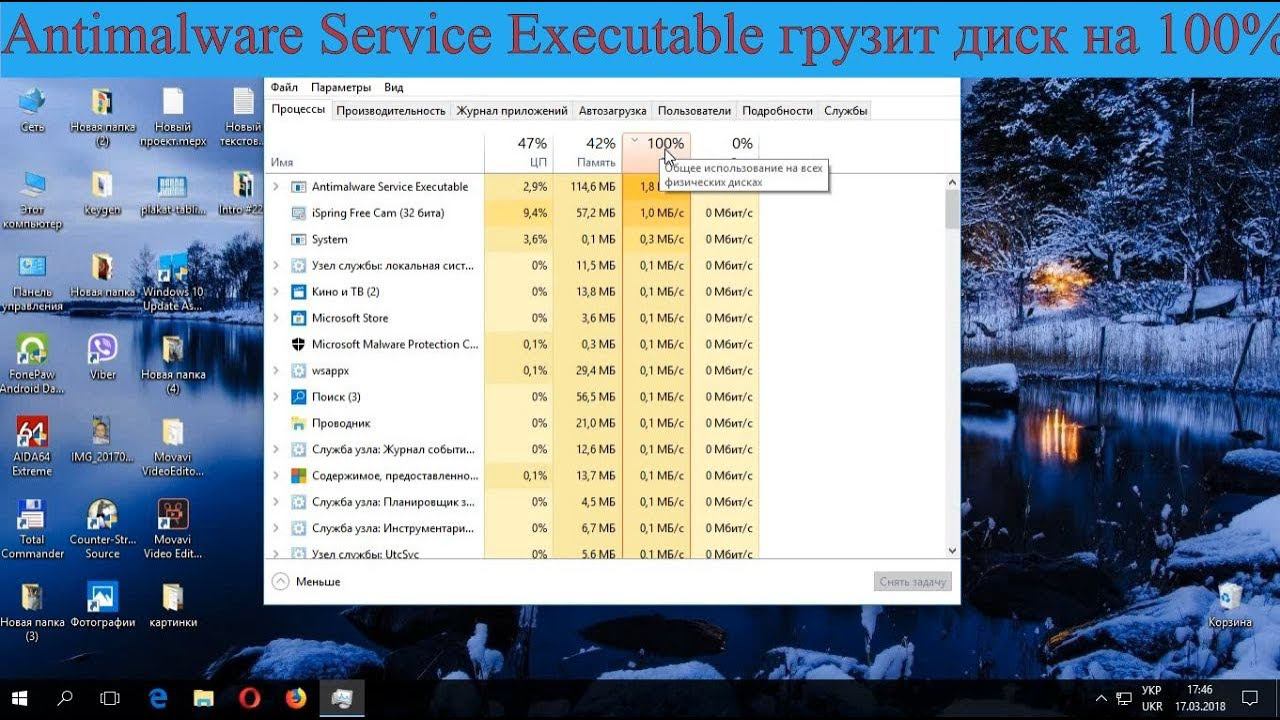Click the network icon in system tray
1280x720 pixels.
click(x=1123, y=697)
